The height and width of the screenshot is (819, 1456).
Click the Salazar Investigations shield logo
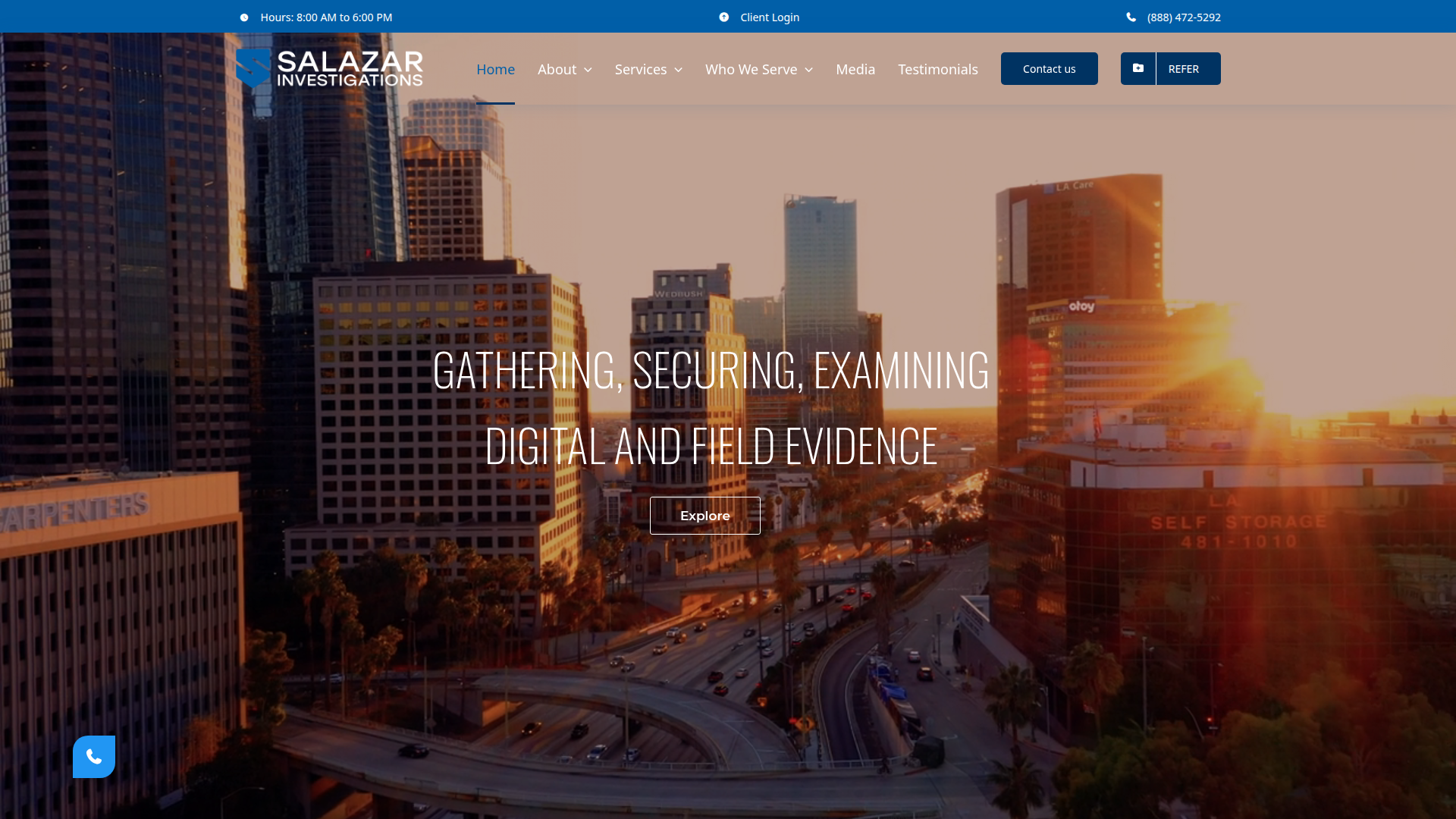[x=253, y=68]
